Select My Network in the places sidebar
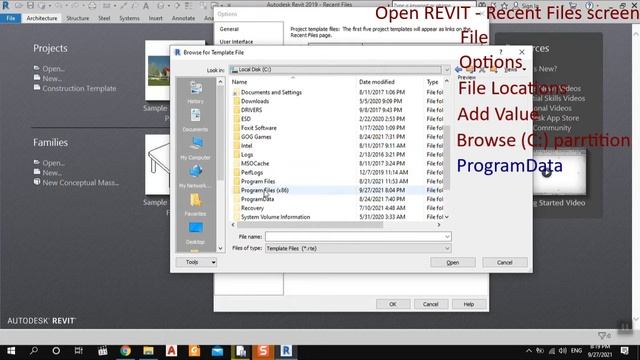Viewport: 640px width, 360px height. coord(196,177)
